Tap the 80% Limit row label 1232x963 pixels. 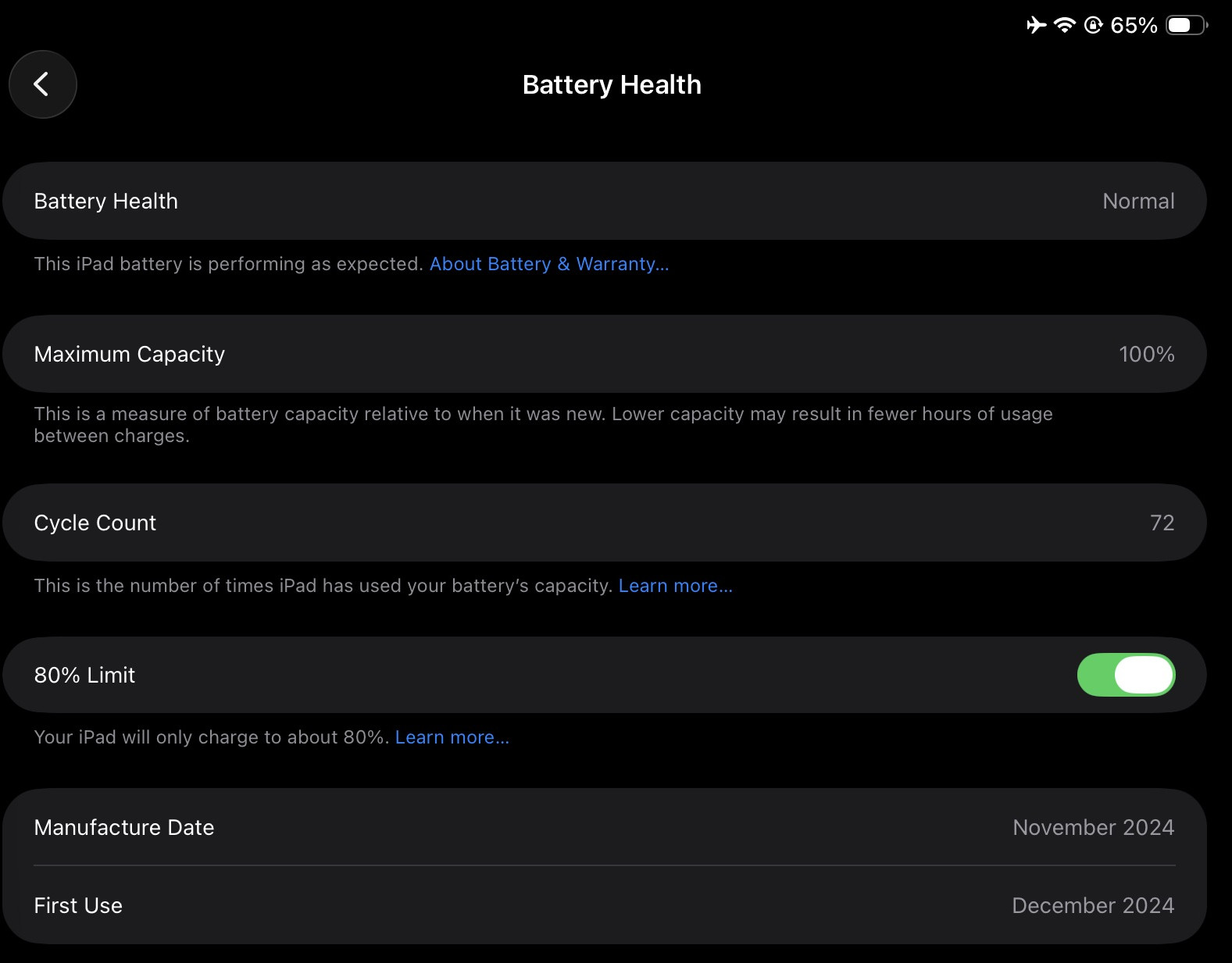pyautogui.click(x=84, y=675)
